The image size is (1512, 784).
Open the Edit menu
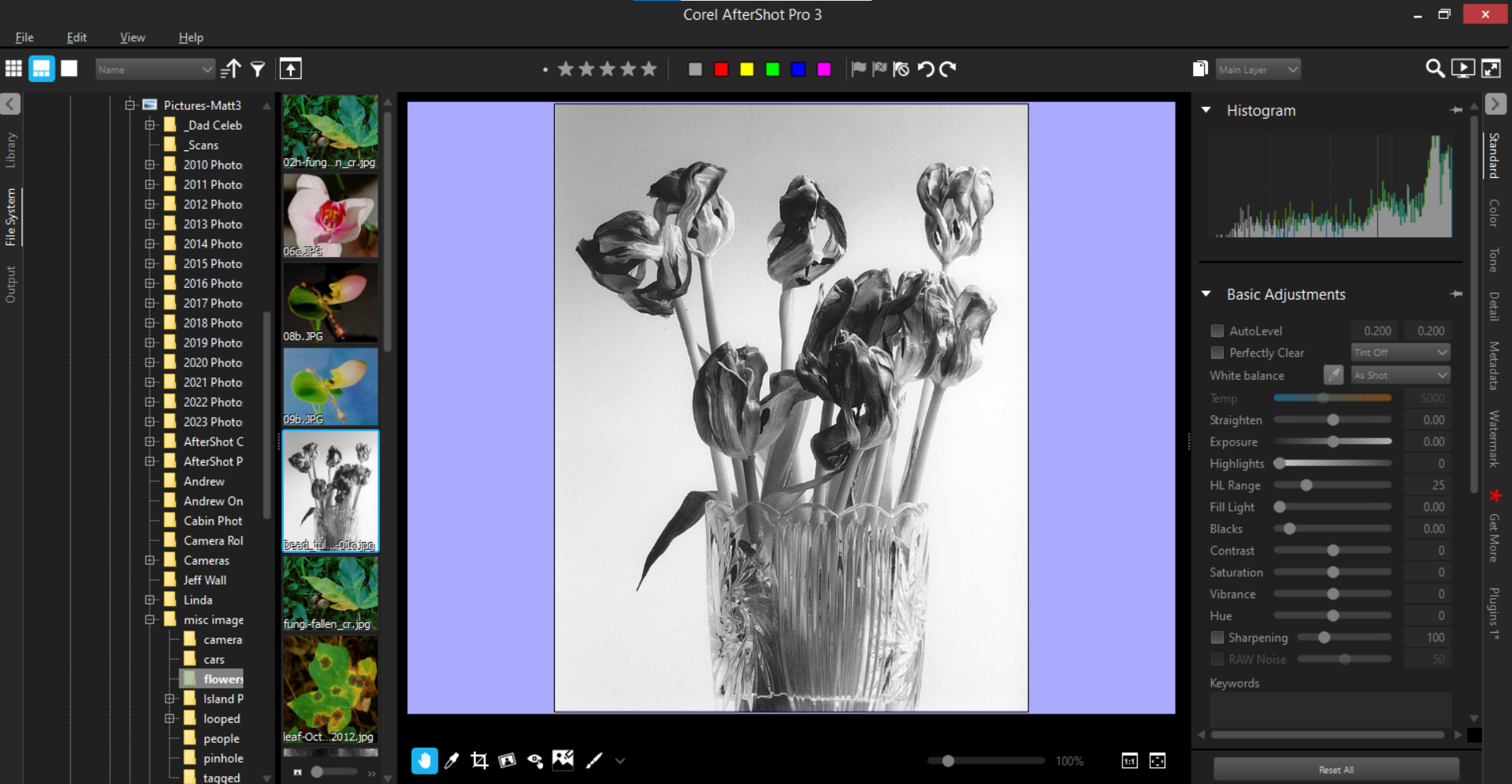coord(77,37)
